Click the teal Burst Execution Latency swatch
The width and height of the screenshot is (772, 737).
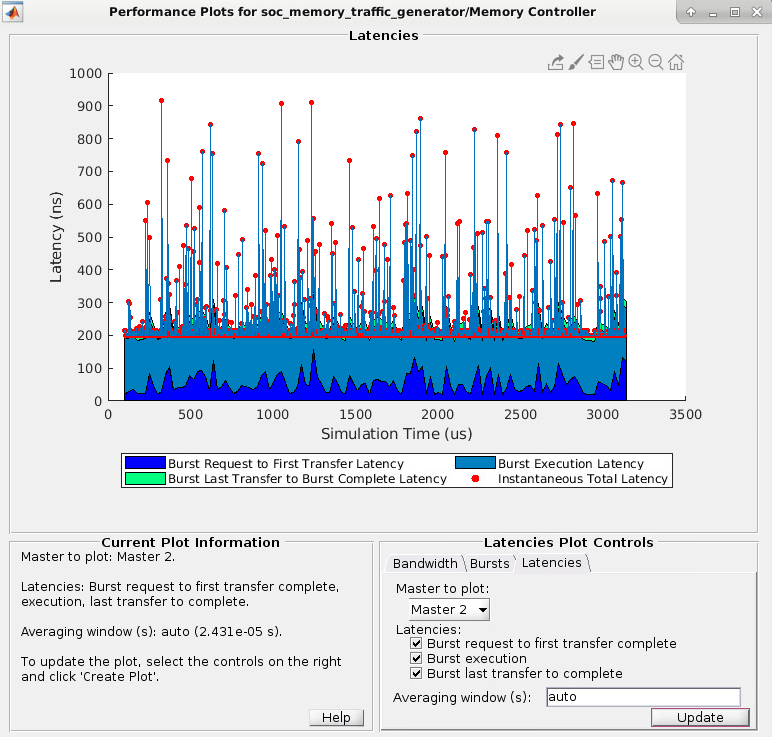475,463
